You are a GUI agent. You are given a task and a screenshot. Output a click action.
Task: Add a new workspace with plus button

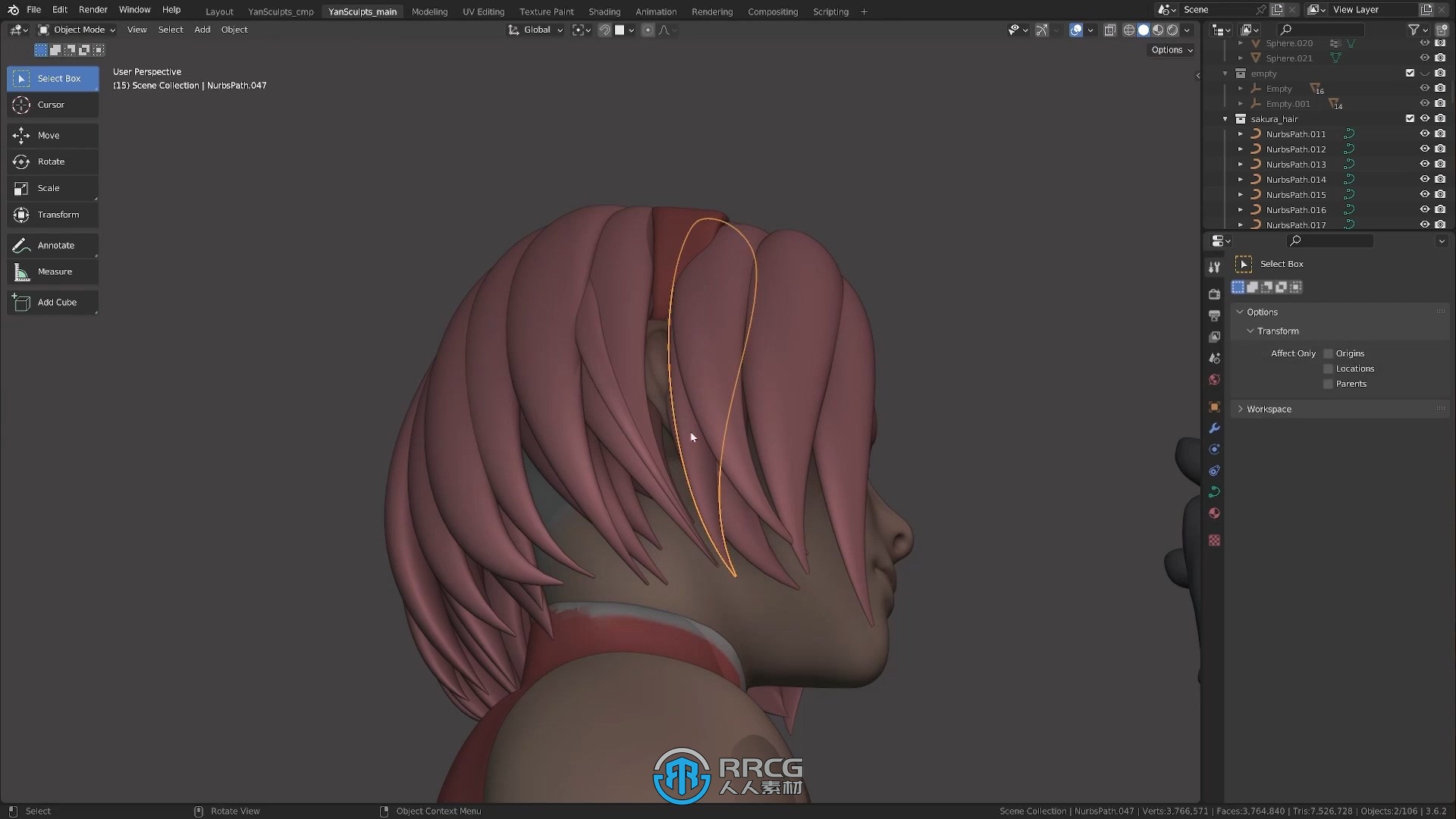point(864,11)
